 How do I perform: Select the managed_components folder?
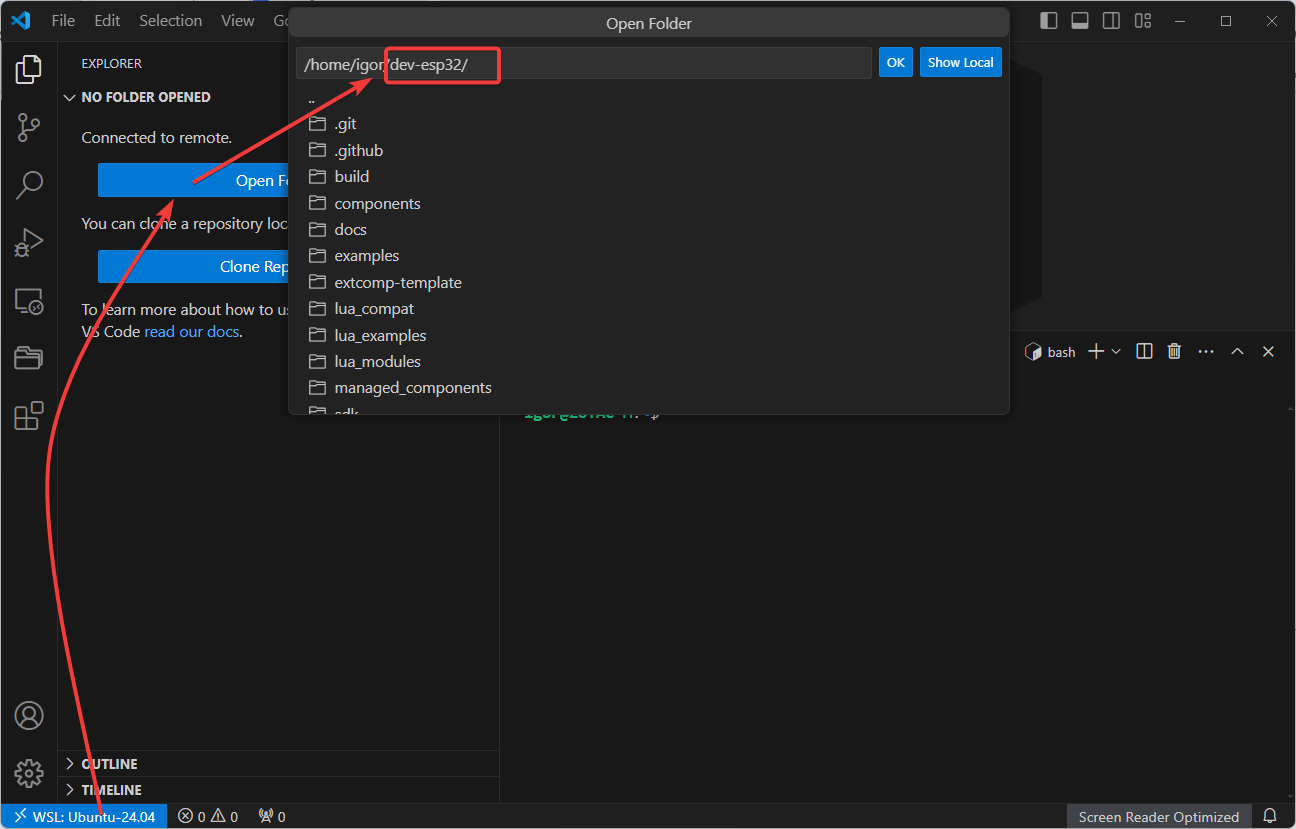click(x=648, y=387)
